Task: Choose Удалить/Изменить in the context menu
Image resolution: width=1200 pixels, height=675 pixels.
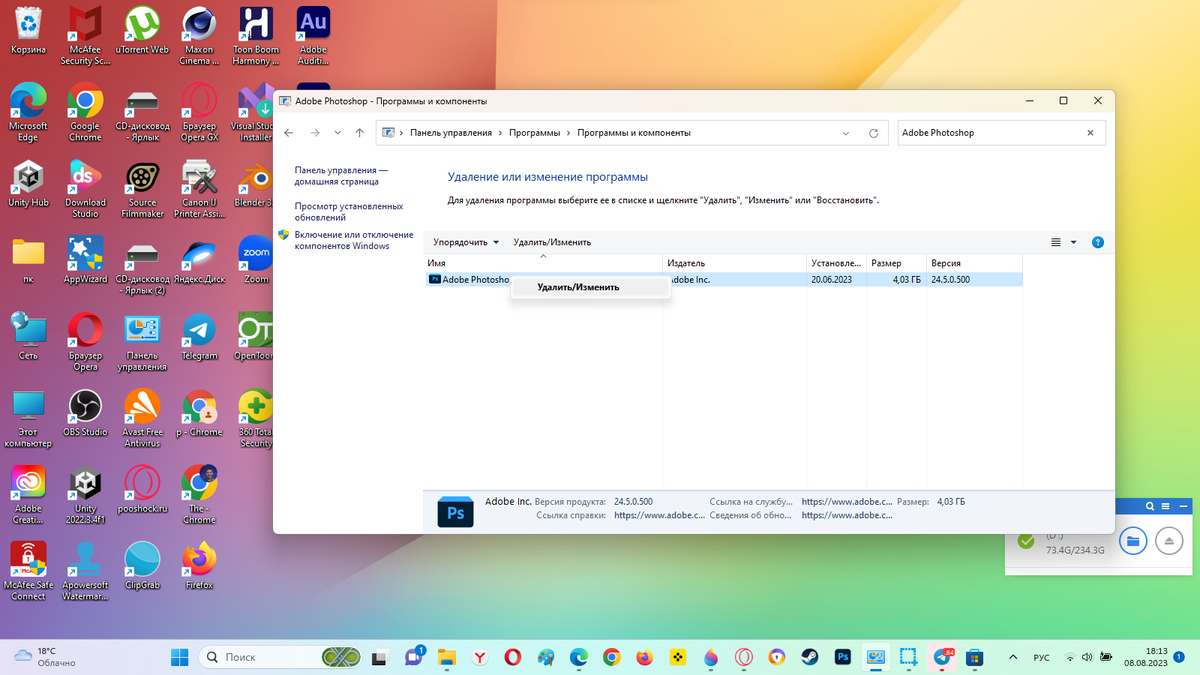Action: tap(590, 287)
